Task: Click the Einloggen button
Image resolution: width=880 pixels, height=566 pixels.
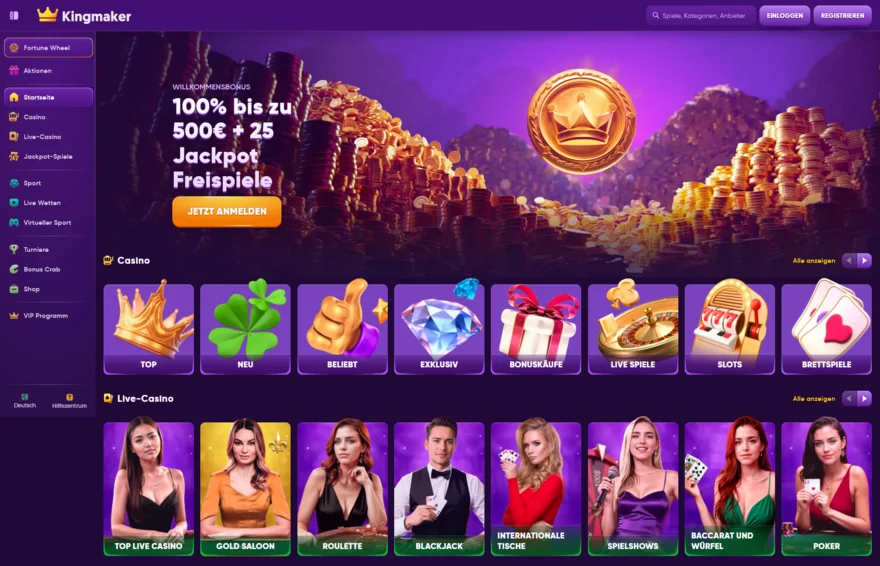Action: 785,16
